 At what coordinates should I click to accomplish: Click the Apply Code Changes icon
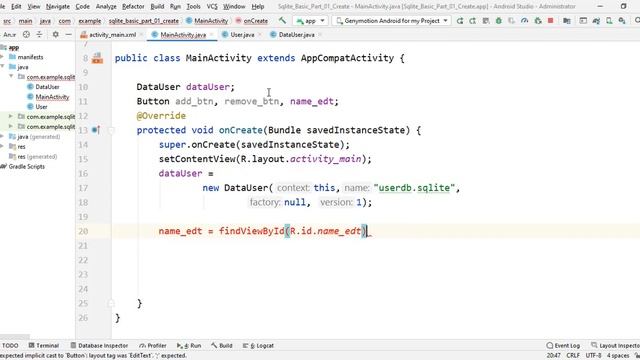[472, 20]
